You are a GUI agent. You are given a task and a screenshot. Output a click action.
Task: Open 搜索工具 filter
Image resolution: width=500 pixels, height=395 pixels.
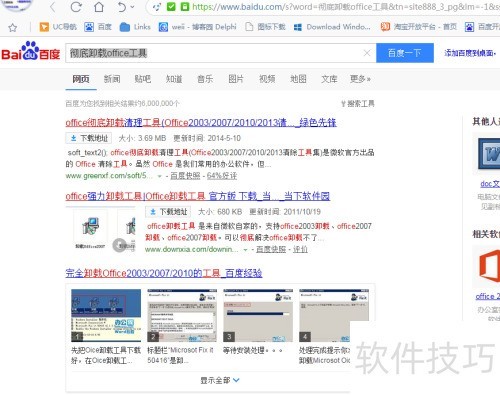tap(358, 104)
